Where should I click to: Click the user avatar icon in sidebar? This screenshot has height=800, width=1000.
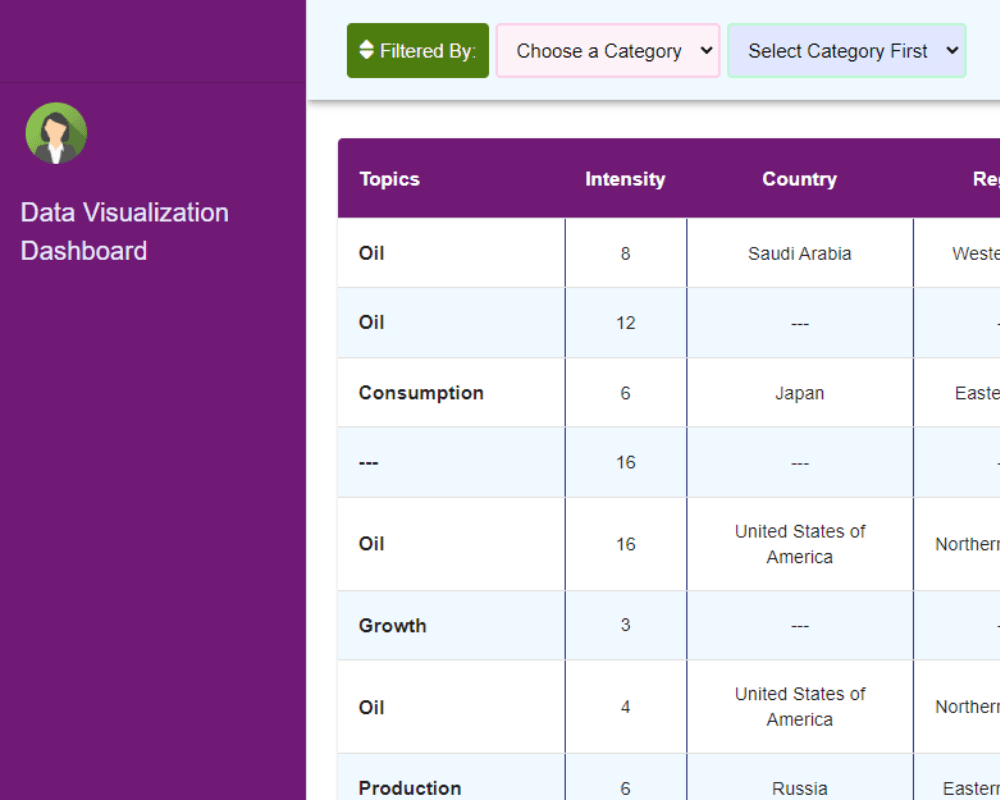click(56, 133)
